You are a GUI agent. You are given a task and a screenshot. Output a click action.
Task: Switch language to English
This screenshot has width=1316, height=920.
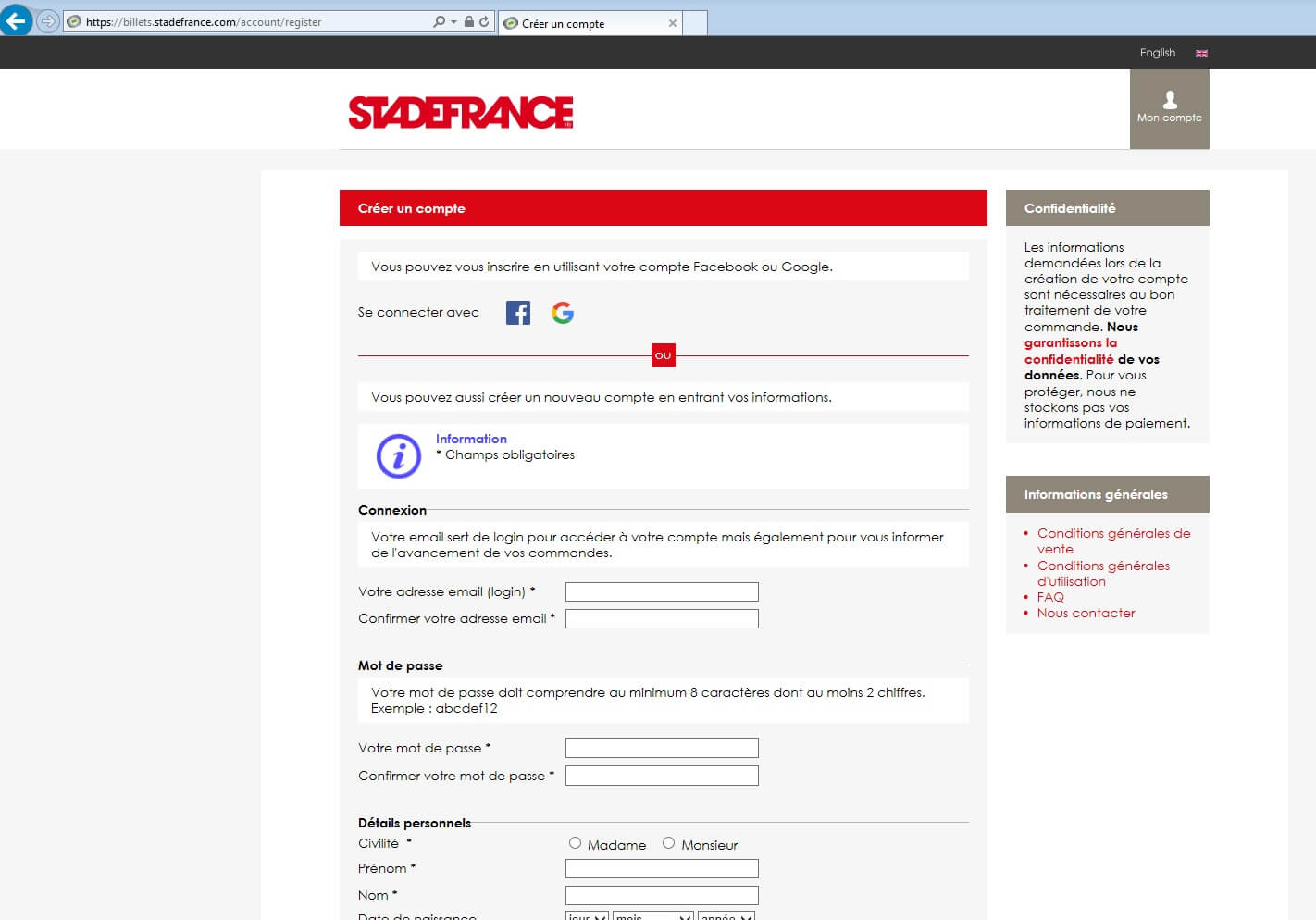pos(1157,53)
